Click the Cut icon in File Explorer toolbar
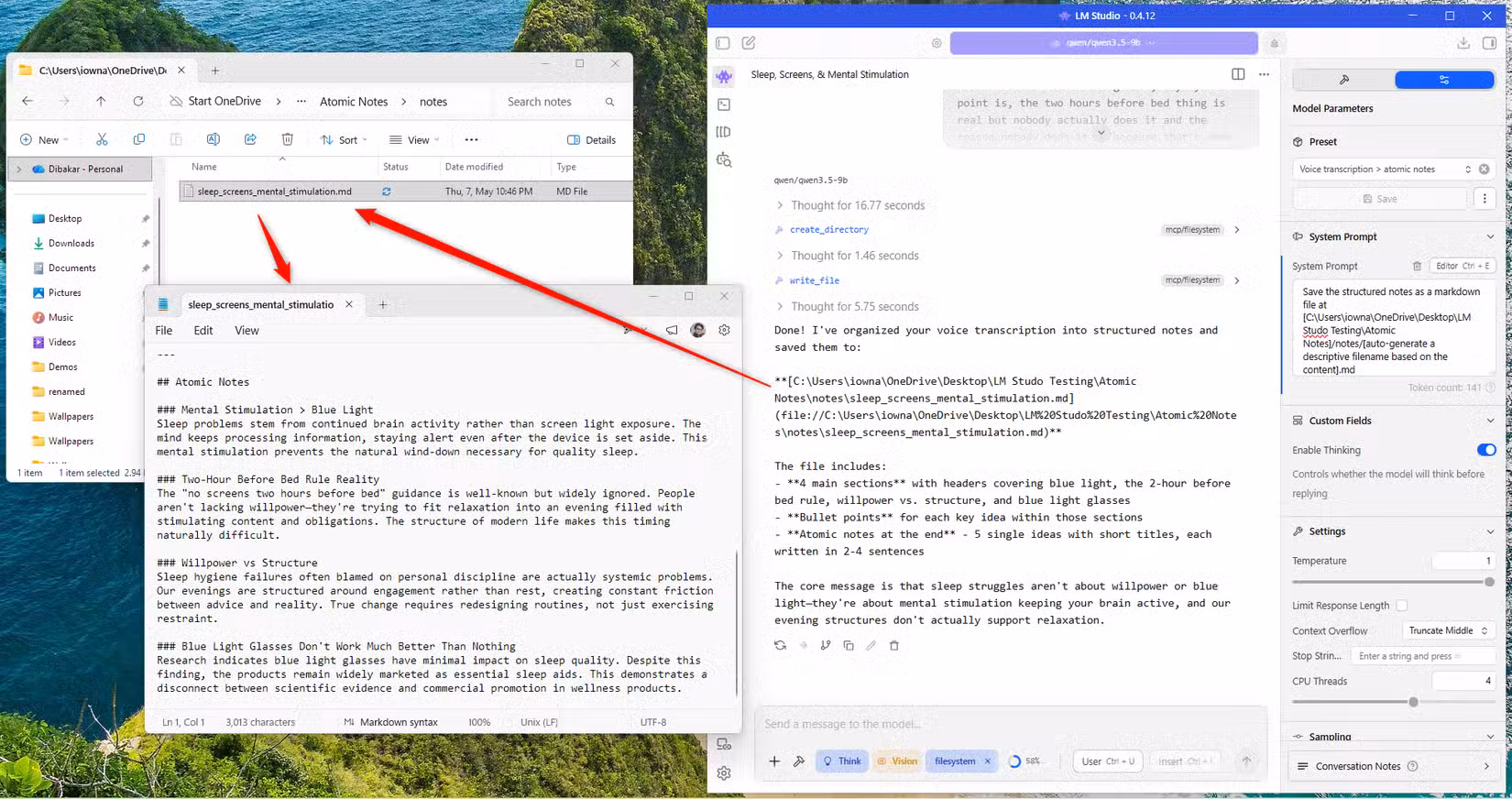 click(x=102, y=139)
